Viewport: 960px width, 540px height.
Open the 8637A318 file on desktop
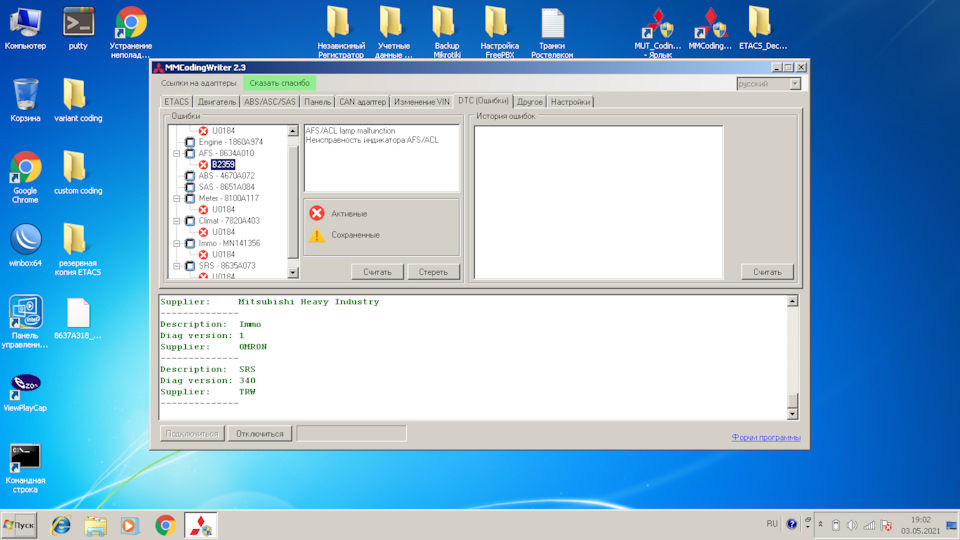coord(78,318)
